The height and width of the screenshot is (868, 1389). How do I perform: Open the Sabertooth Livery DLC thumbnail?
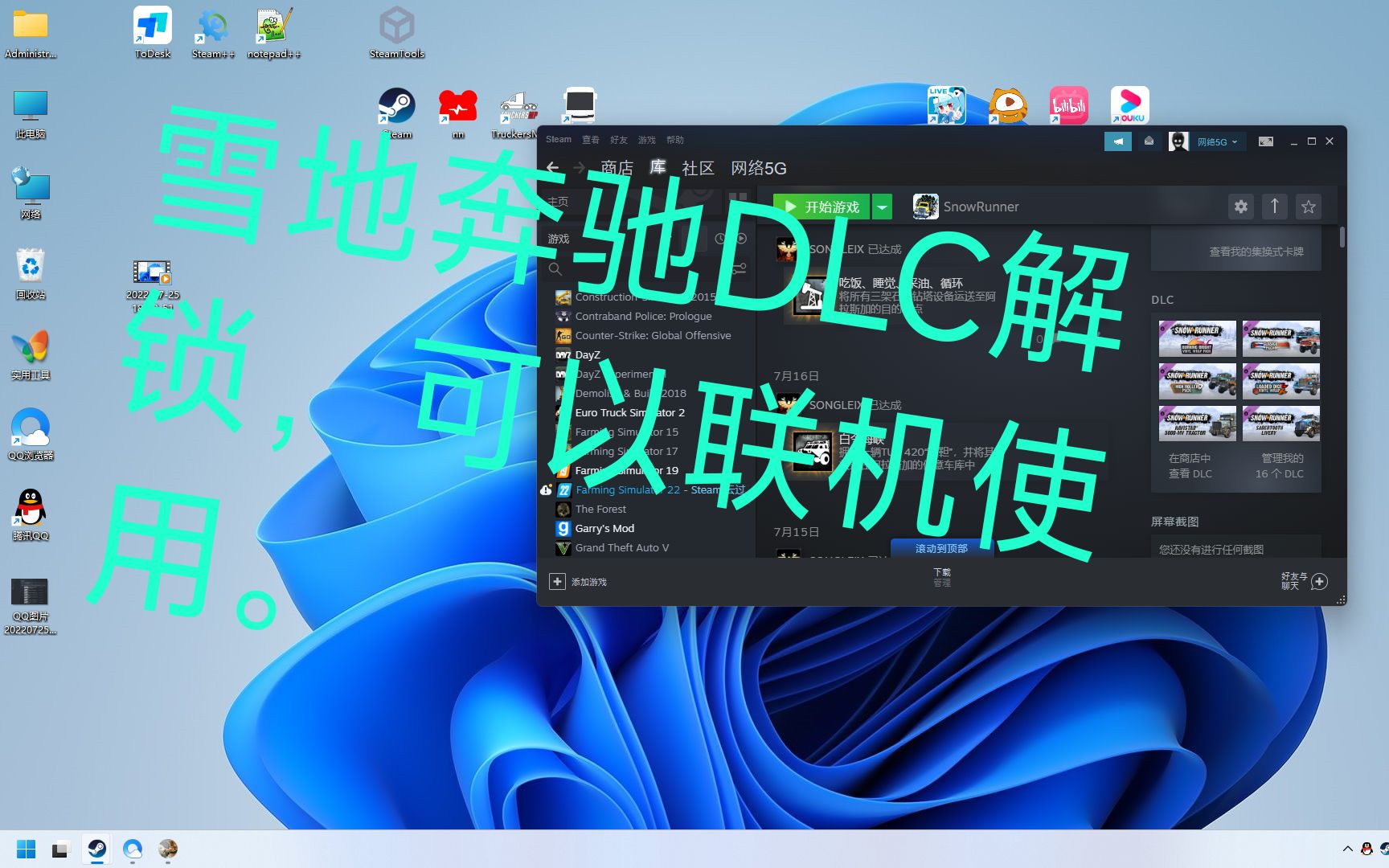pos(1280,423)
